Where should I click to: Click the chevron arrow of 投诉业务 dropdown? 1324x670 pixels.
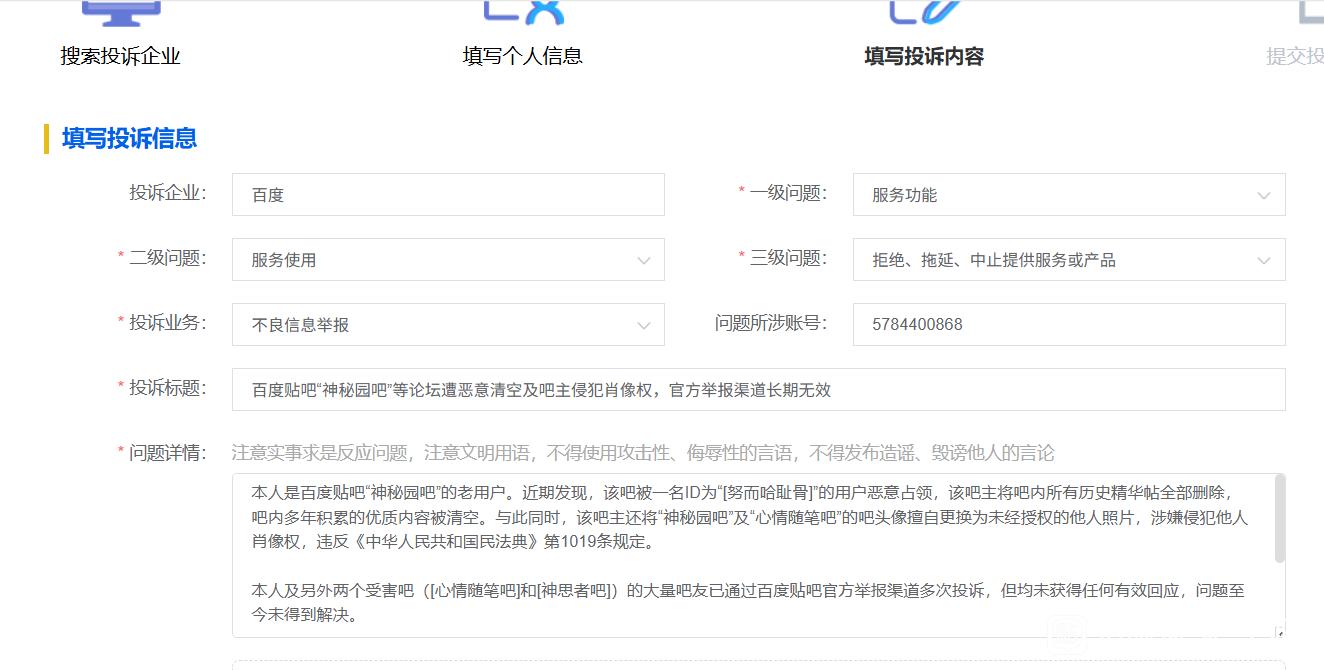click(x=643, y=326)
